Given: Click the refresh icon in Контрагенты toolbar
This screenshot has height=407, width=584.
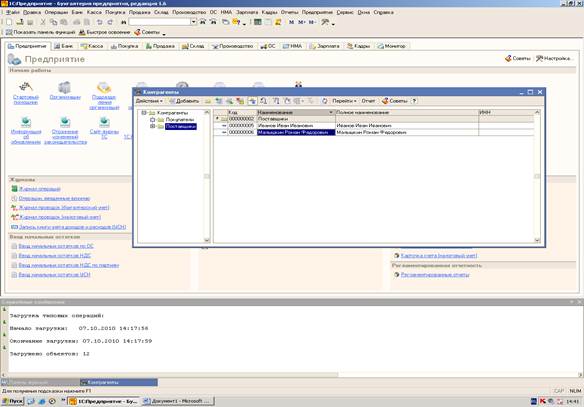Looking at the screenshot, I should [324, 101].
